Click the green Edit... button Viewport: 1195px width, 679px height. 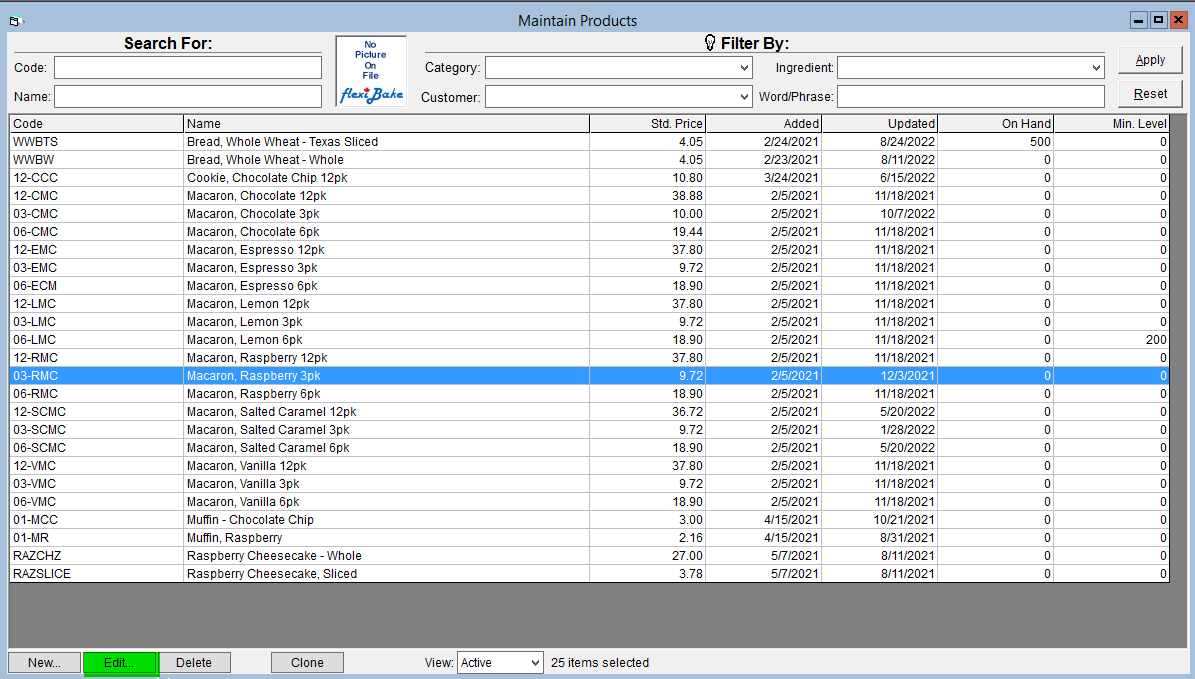tap(119, 662)
